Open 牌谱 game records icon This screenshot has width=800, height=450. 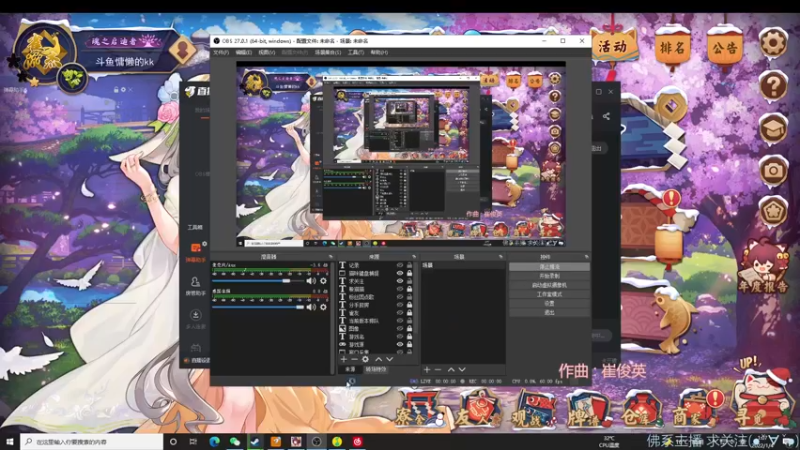pyautogui.click(x=589, y=410)
